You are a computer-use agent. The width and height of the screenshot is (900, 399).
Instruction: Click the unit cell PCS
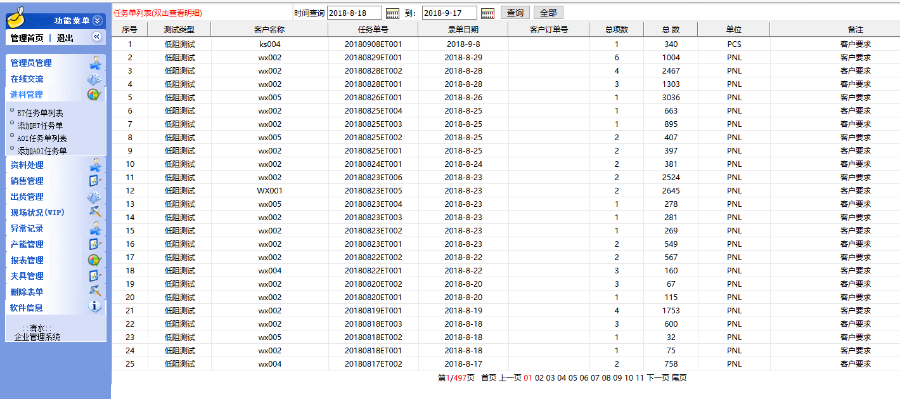click(x=734, y=44)
